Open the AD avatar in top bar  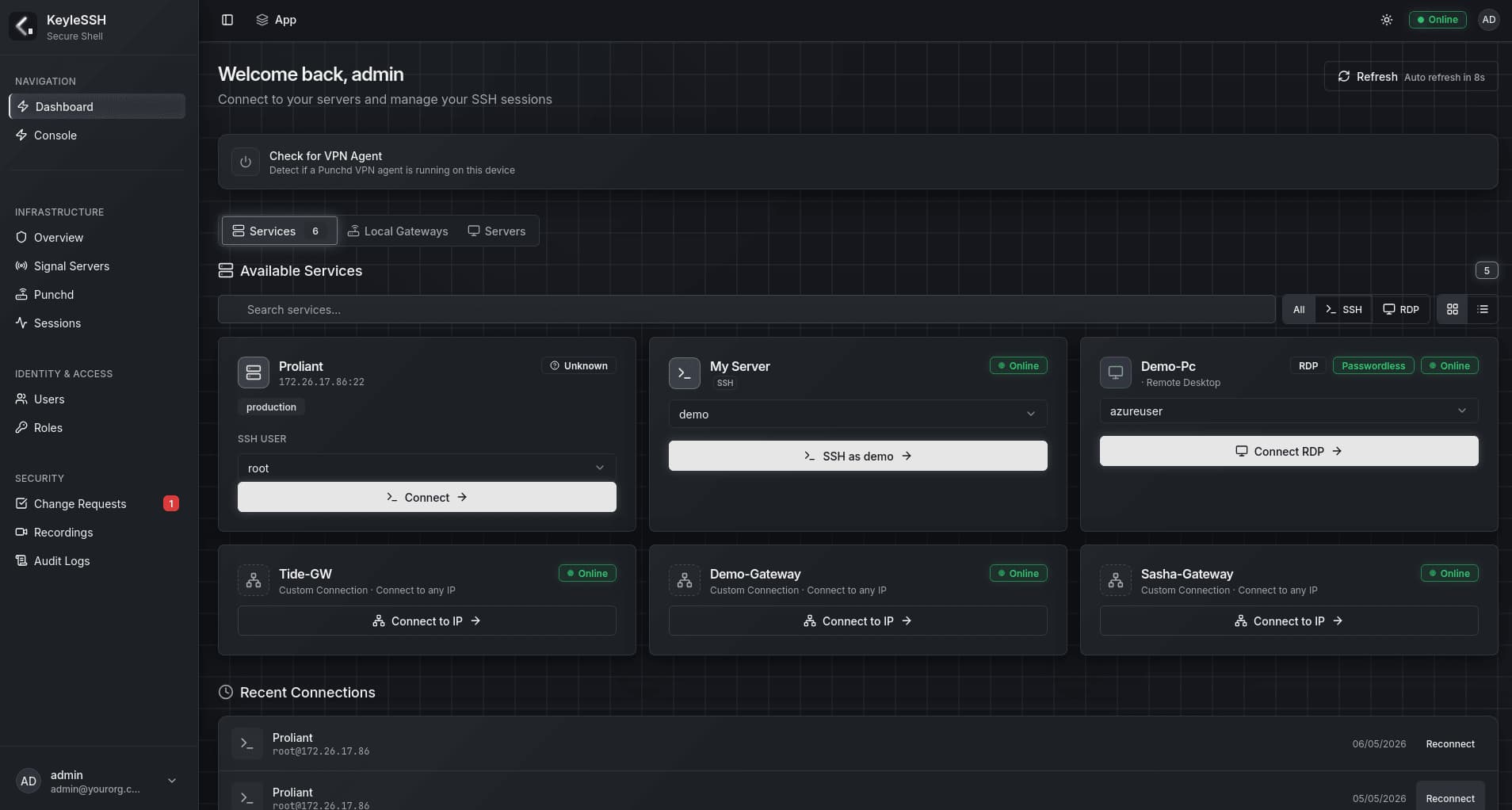[1489, 20]
